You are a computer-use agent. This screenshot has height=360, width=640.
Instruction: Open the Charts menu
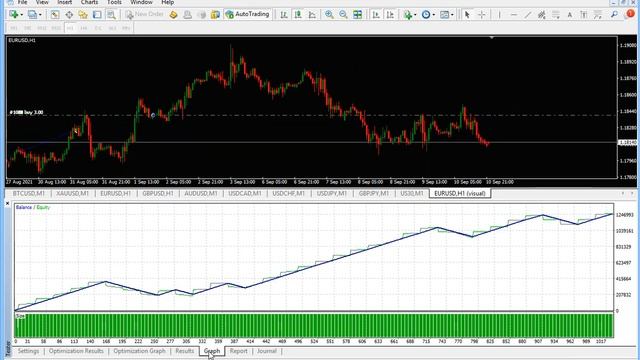[89, 2]
